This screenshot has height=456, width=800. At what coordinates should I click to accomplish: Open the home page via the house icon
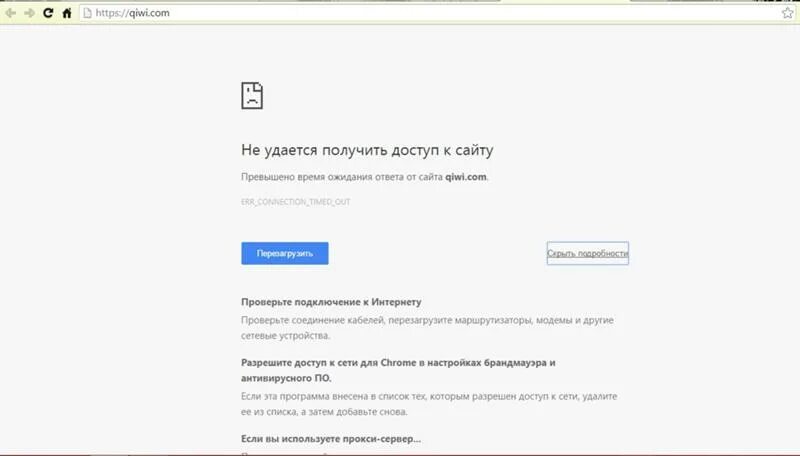pyautogui.click(x=67, y=13)
